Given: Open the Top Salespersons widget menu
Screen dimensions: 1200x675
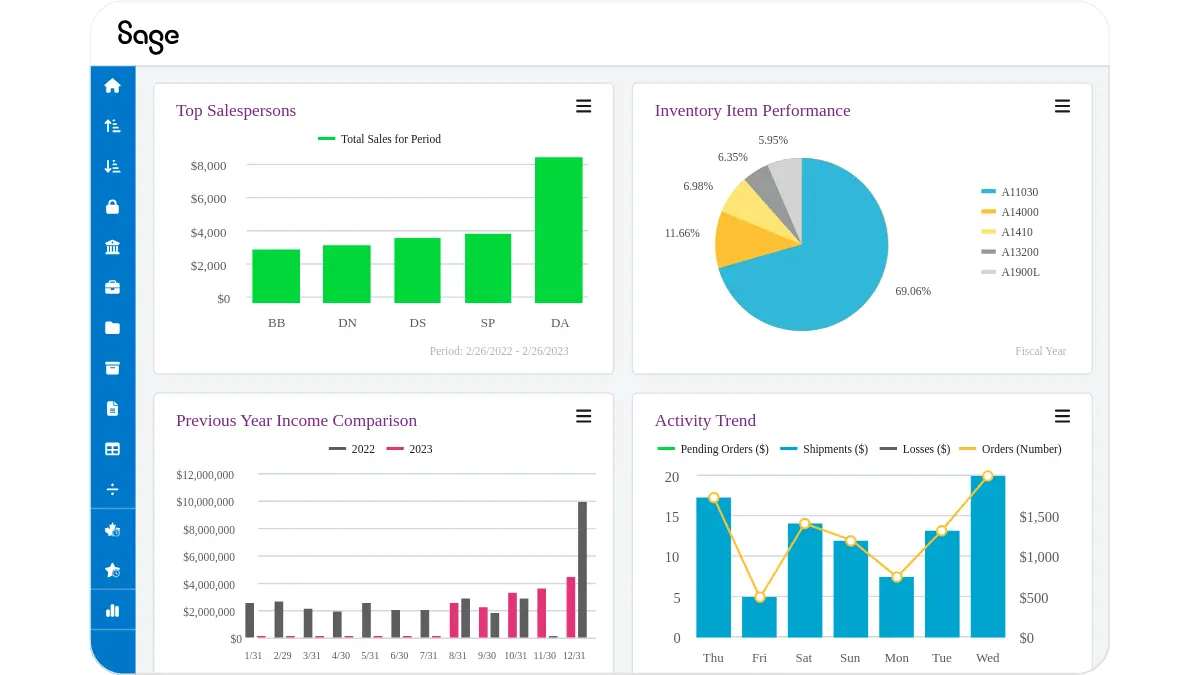Looking at the screenshot, I should (x=583, y=105).
